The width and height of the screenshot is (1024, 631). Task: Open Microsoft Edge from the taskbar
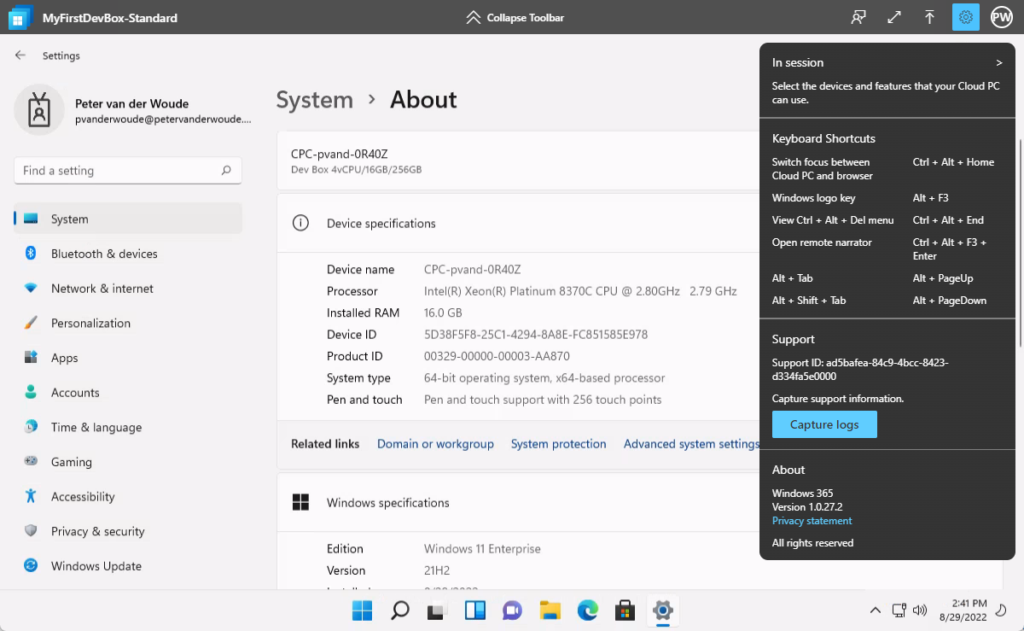click(587, 610)
